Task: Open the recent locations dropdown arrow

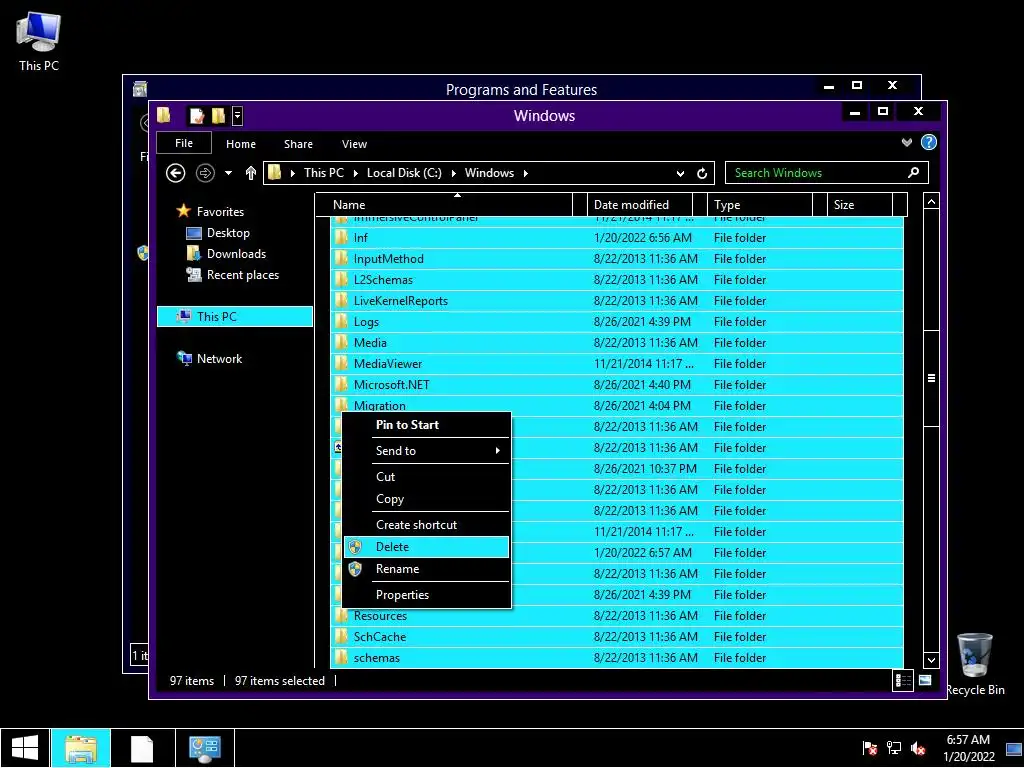Action: [228, 173]
